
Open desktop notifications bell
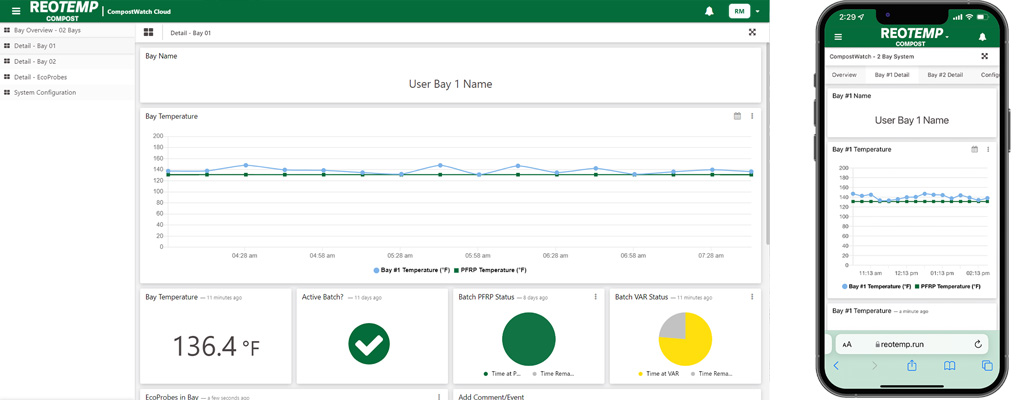[709, 11]
